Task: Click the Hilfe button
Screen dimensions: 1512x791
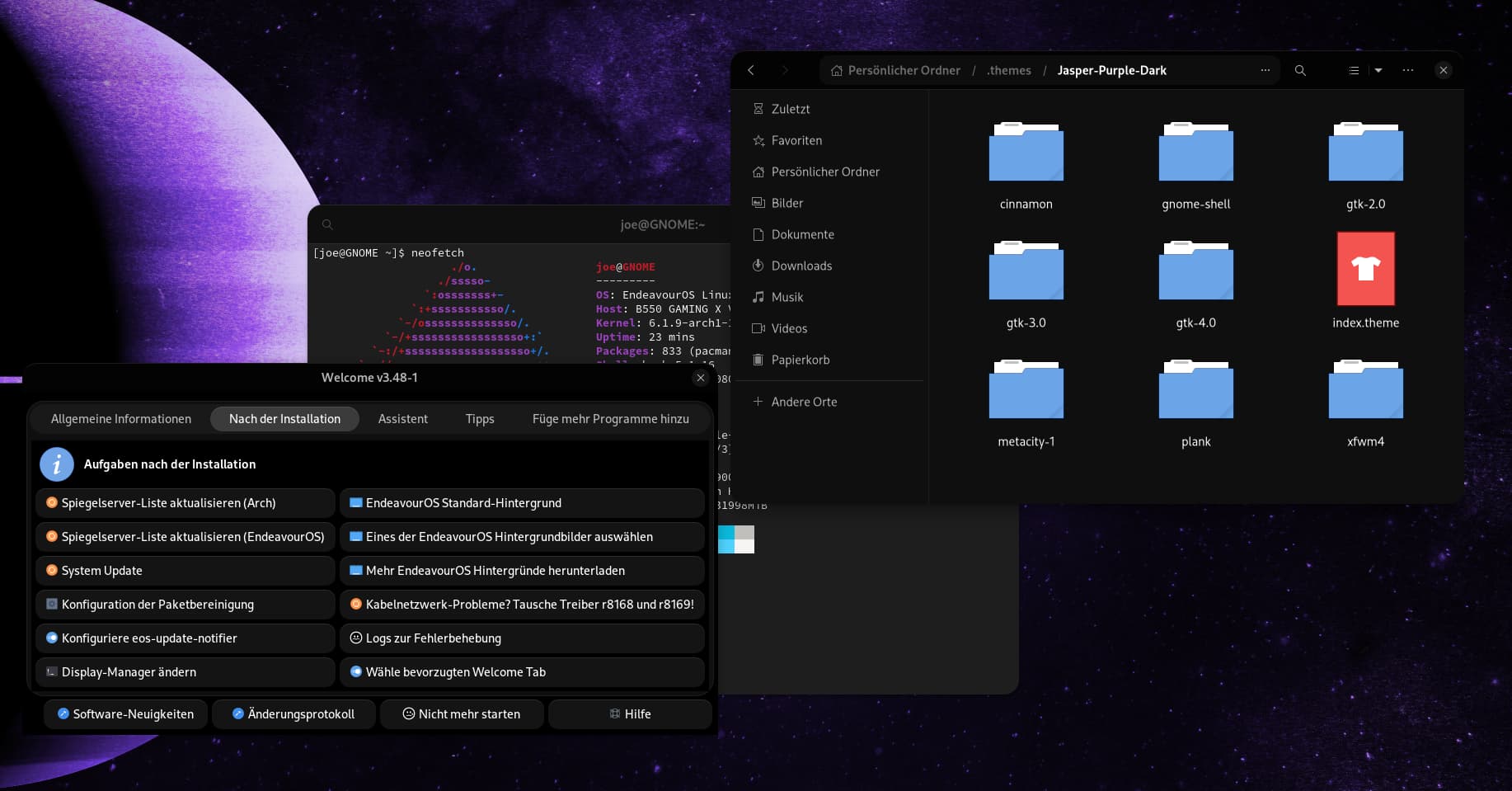Action: click(x=630, y=714)
